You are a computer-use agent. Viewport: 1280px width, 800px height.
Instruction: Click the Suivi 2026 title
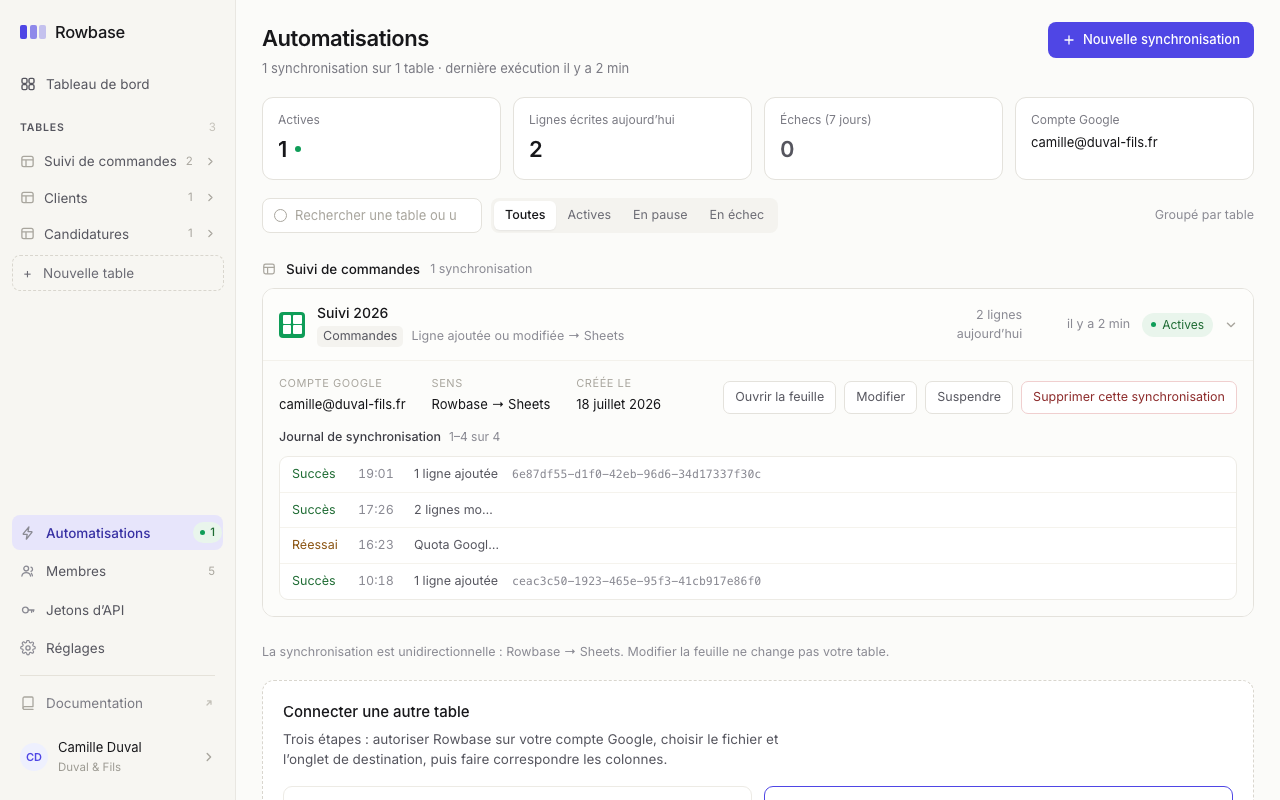[x=352, y=313]
